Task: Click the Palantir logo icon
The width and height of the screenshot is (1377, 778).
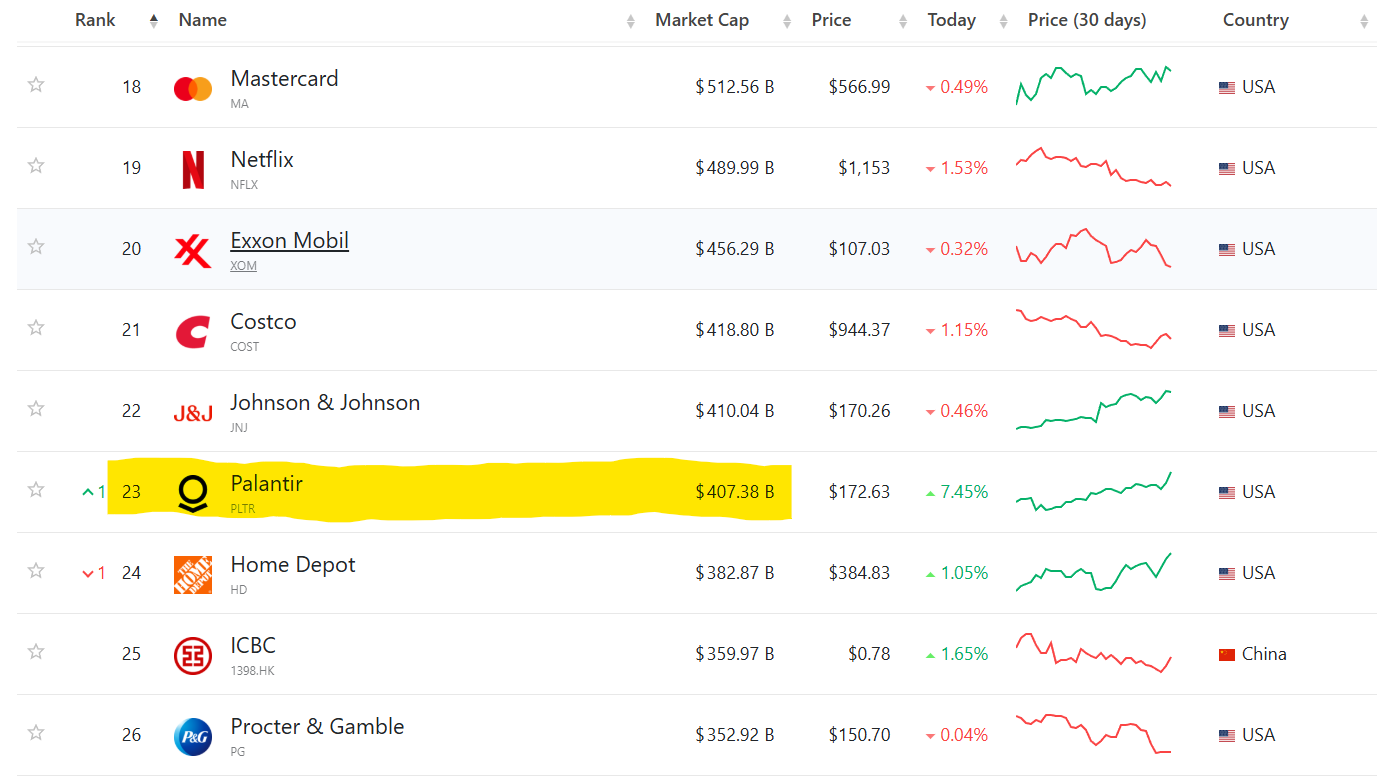Action: (193, 494)
